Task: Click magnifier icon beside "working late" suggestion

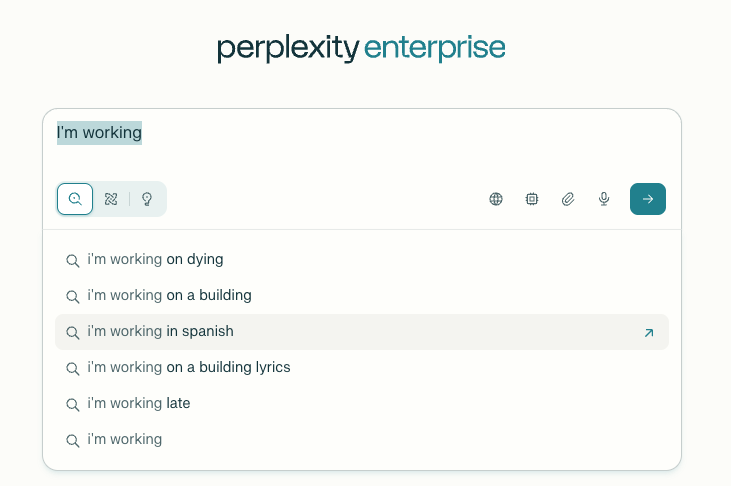Action: point(73,404)
